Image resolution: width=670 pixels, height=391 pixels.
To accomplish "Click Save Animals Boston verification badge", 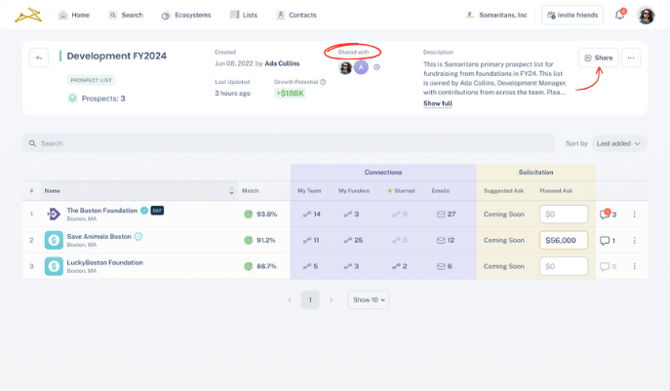I will pyautogui.click(x=138, y=236).
